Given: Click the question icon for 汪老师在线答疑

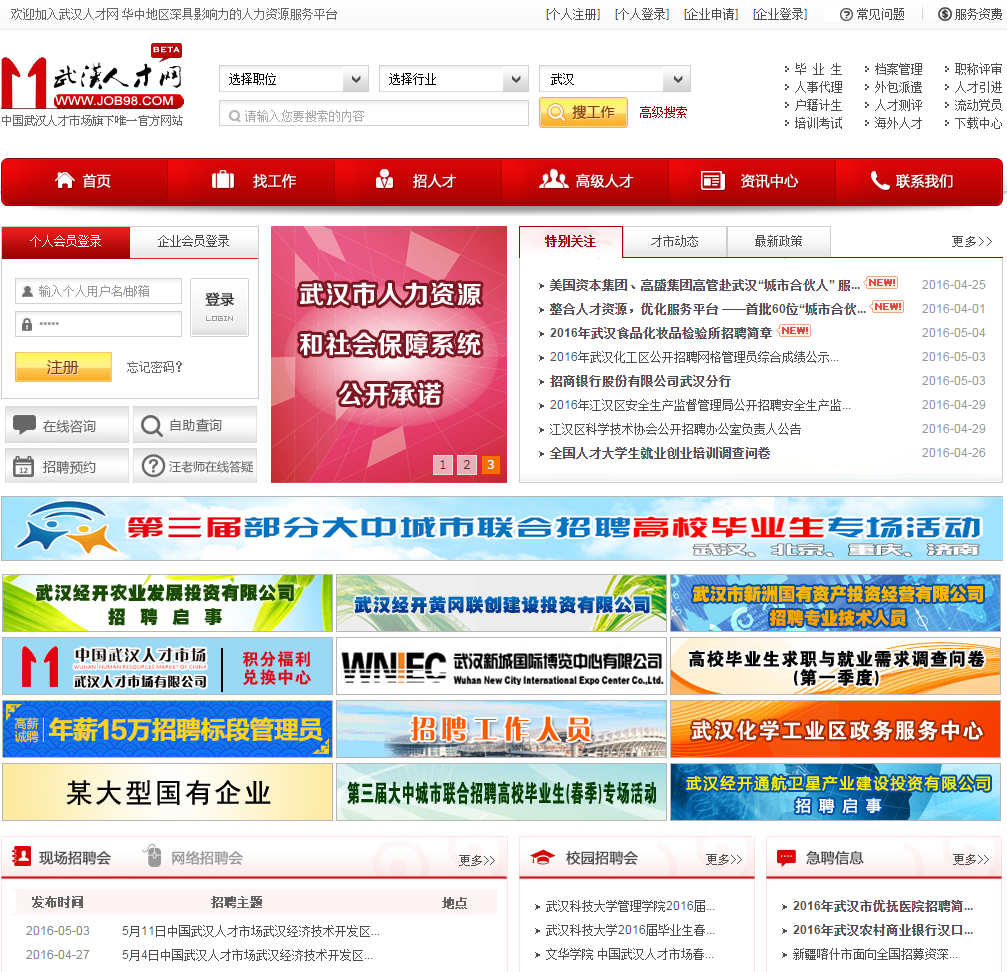Looking at the screenshot, I should click(153, 466).
